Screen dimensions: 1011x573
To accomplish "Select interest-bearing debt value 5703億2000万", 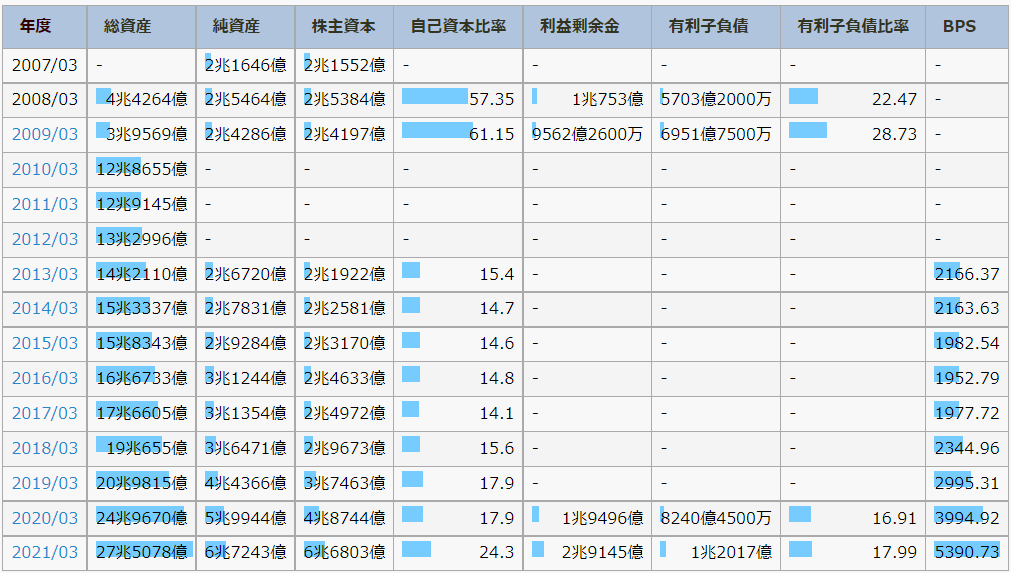I will coord(716,99).
